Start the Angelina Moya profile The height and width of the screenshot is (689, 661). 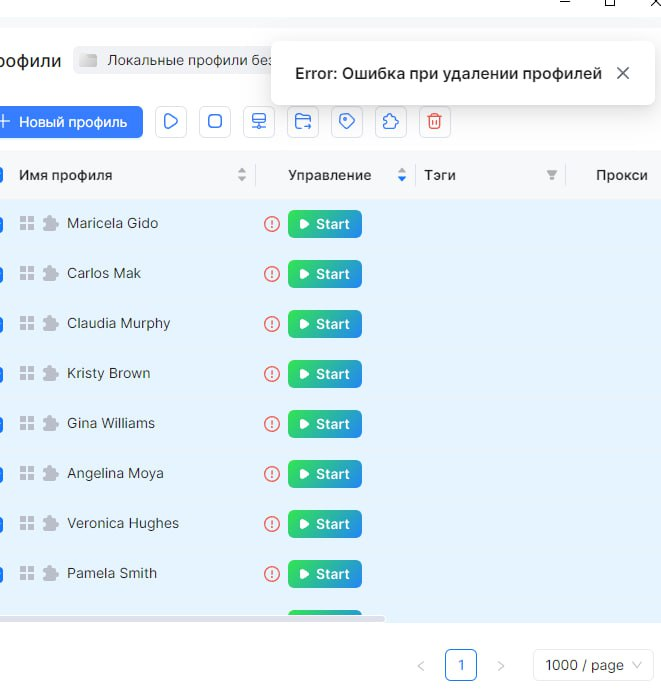pyautogui.click(x=325, y=474)
